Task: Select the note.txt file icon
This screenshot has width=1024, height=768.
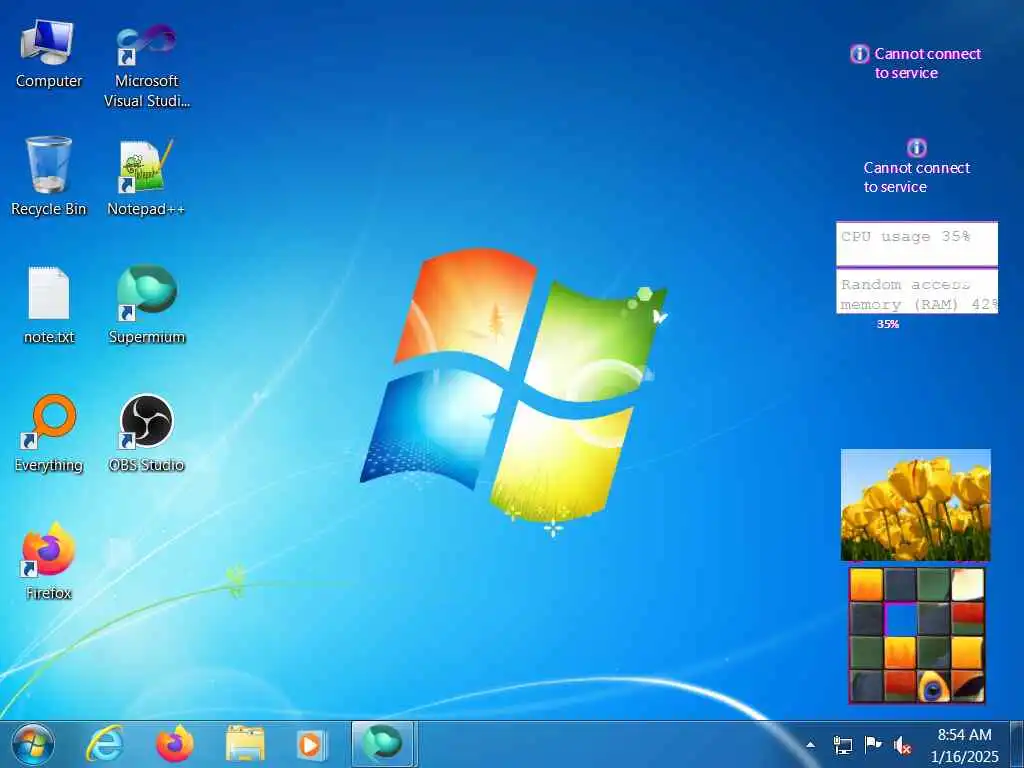Action: (x=48, y=305)
